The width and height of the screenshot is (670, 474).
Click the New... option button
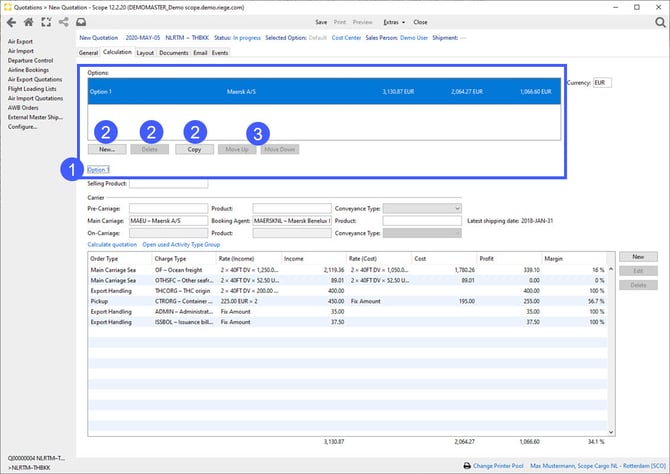(x=107, y=149)
